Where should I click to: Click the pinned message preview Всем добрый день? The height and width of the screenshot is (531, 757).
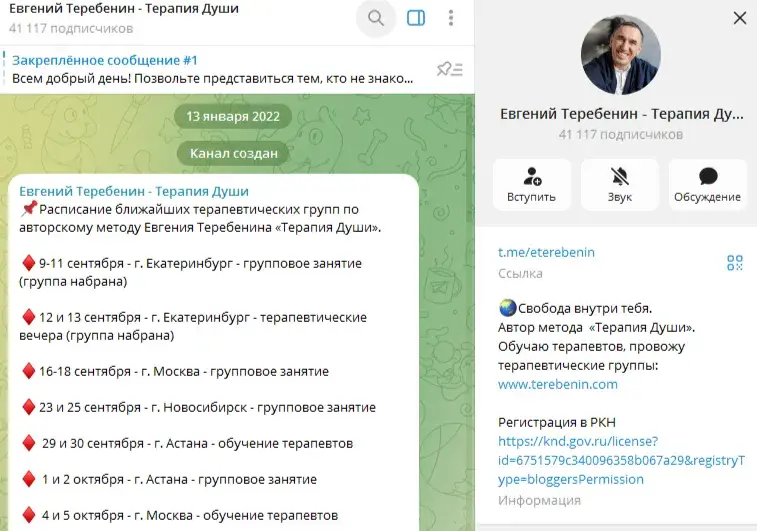[212, 78]
